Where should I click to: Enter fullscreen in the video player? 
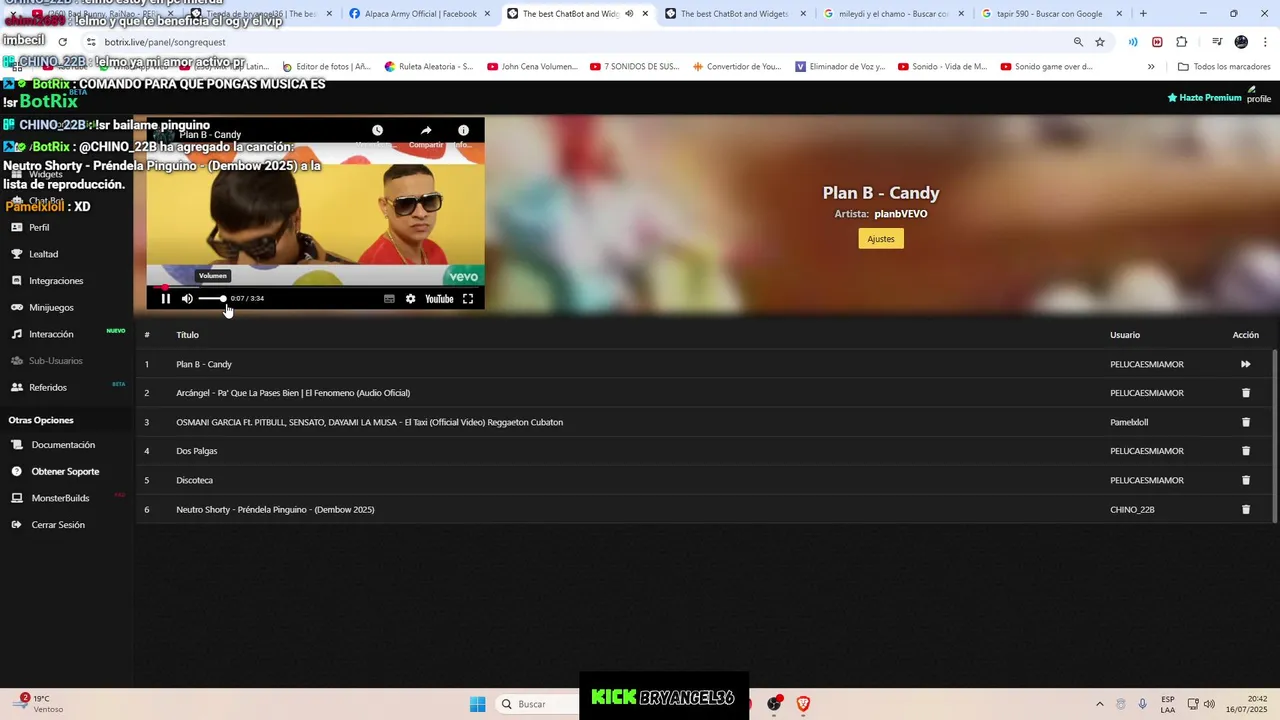[468, 299]
